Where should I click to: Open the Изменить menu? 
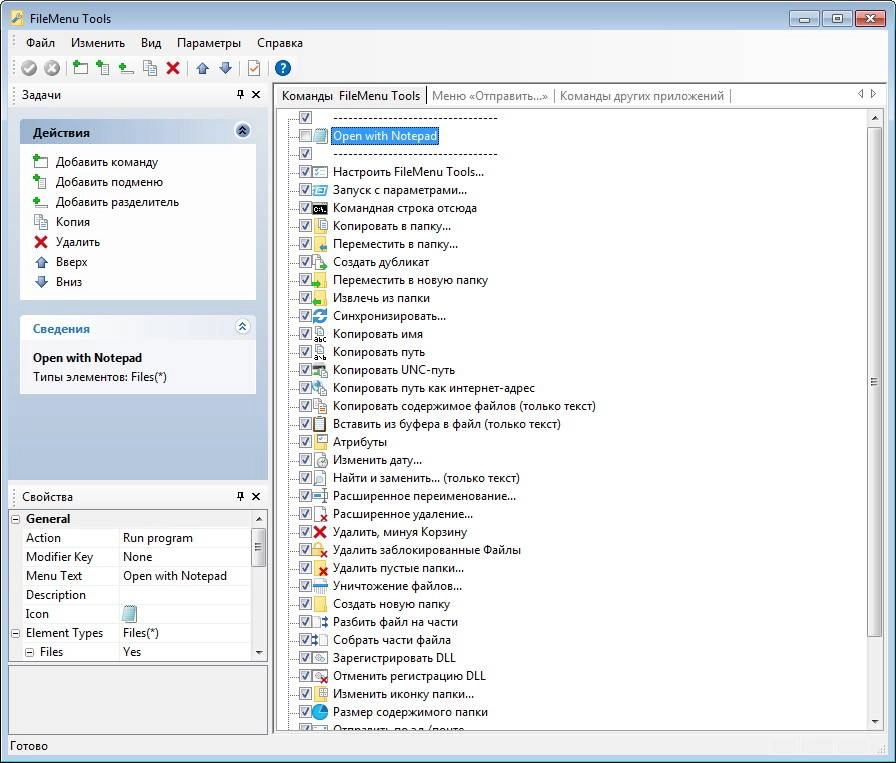[98, 43]
